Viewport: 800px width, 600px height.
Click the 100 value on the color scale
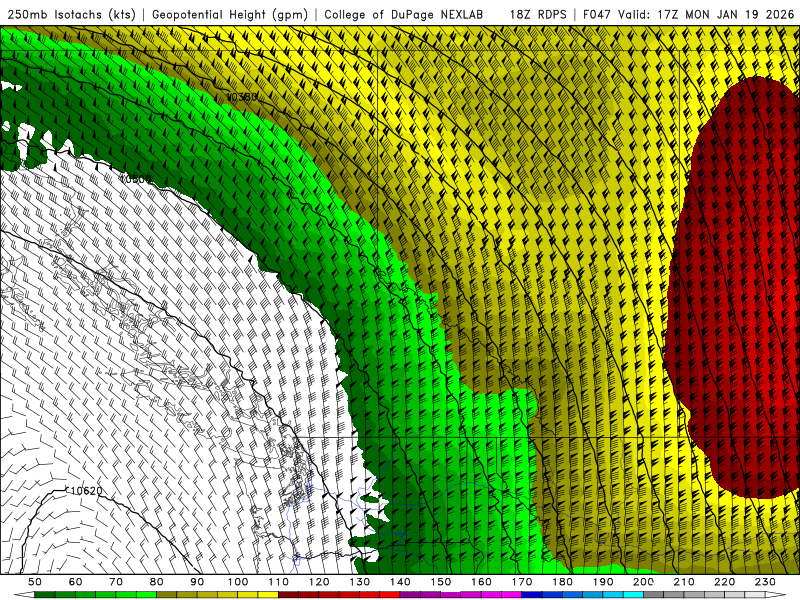click(238, 582)
